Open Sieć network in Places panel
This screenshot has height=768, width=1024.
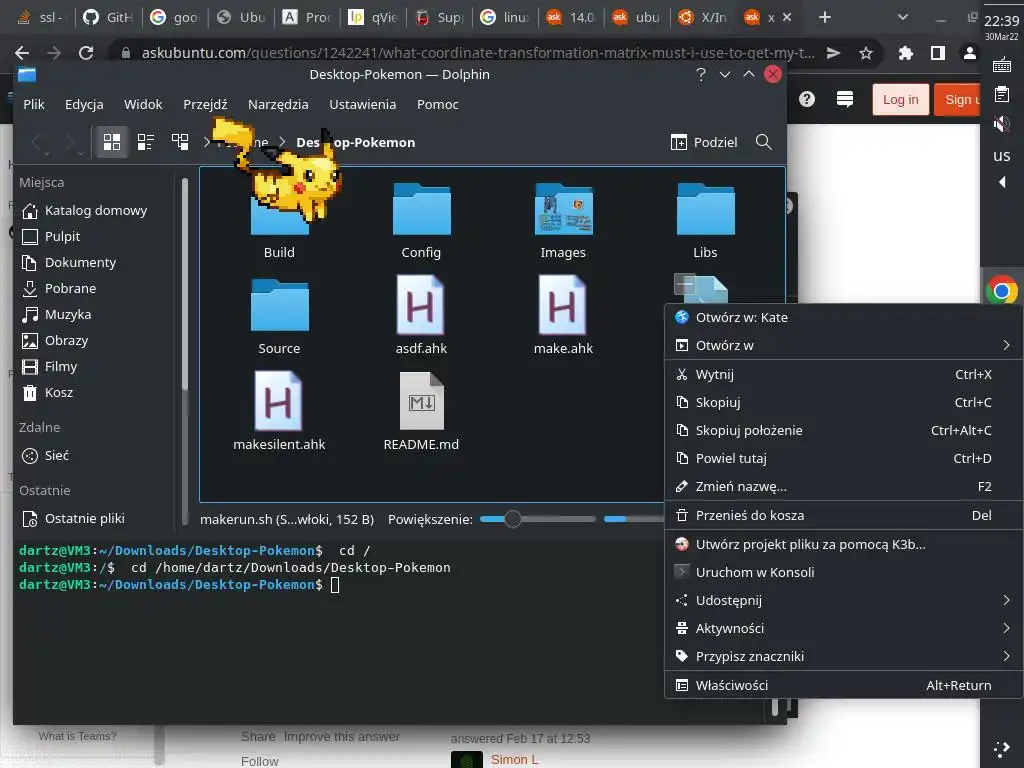[95, 455]
